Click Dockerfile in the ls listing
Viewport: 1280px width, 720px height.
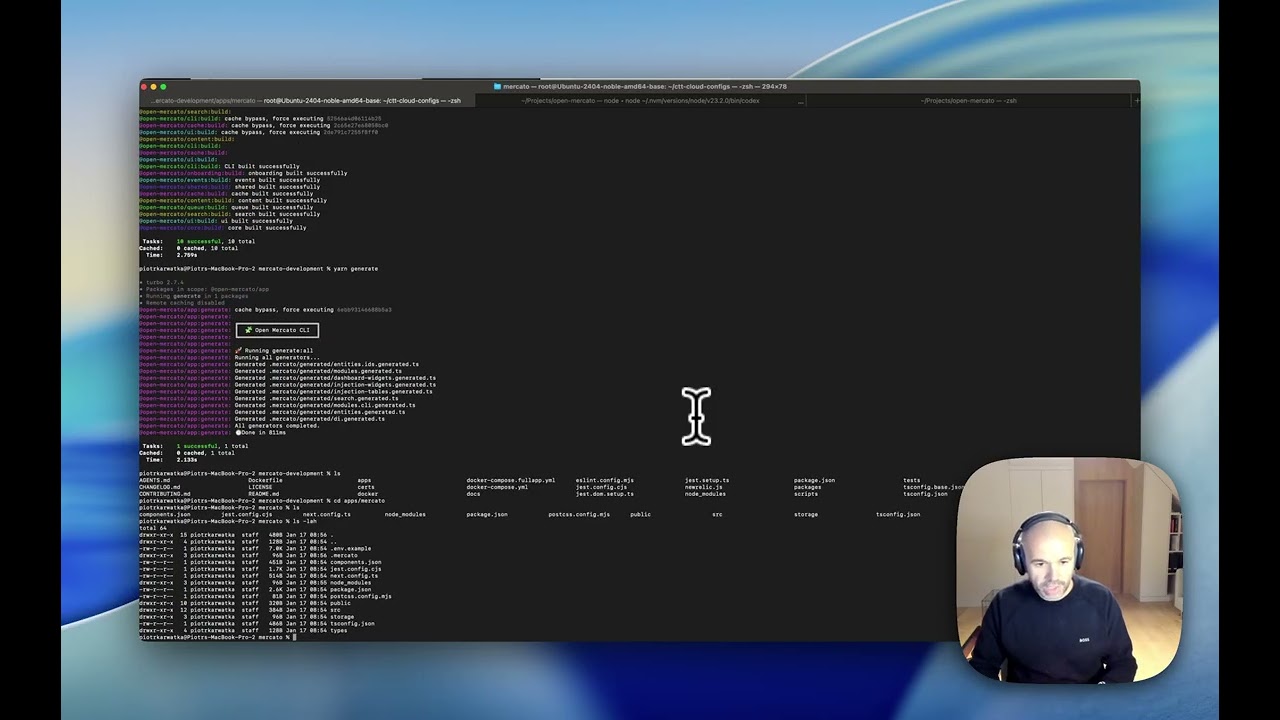click(x=265, y=480)
